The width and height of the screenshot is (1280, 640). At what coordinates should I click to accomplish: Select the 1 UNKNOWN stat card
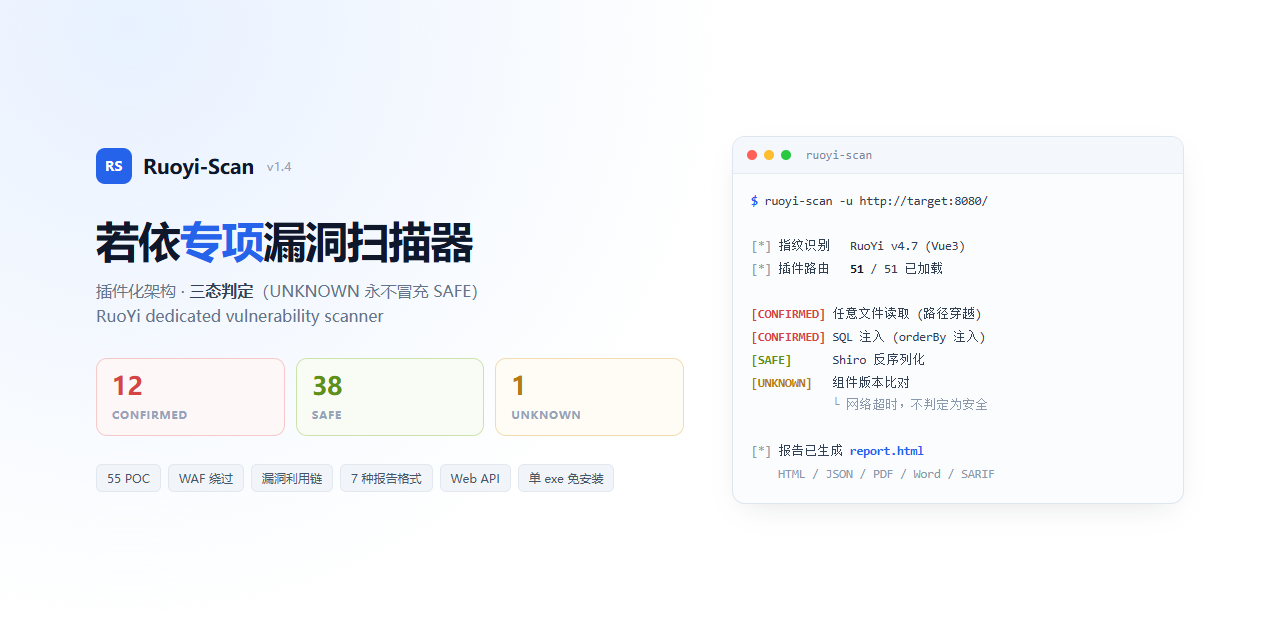(590, 397)
